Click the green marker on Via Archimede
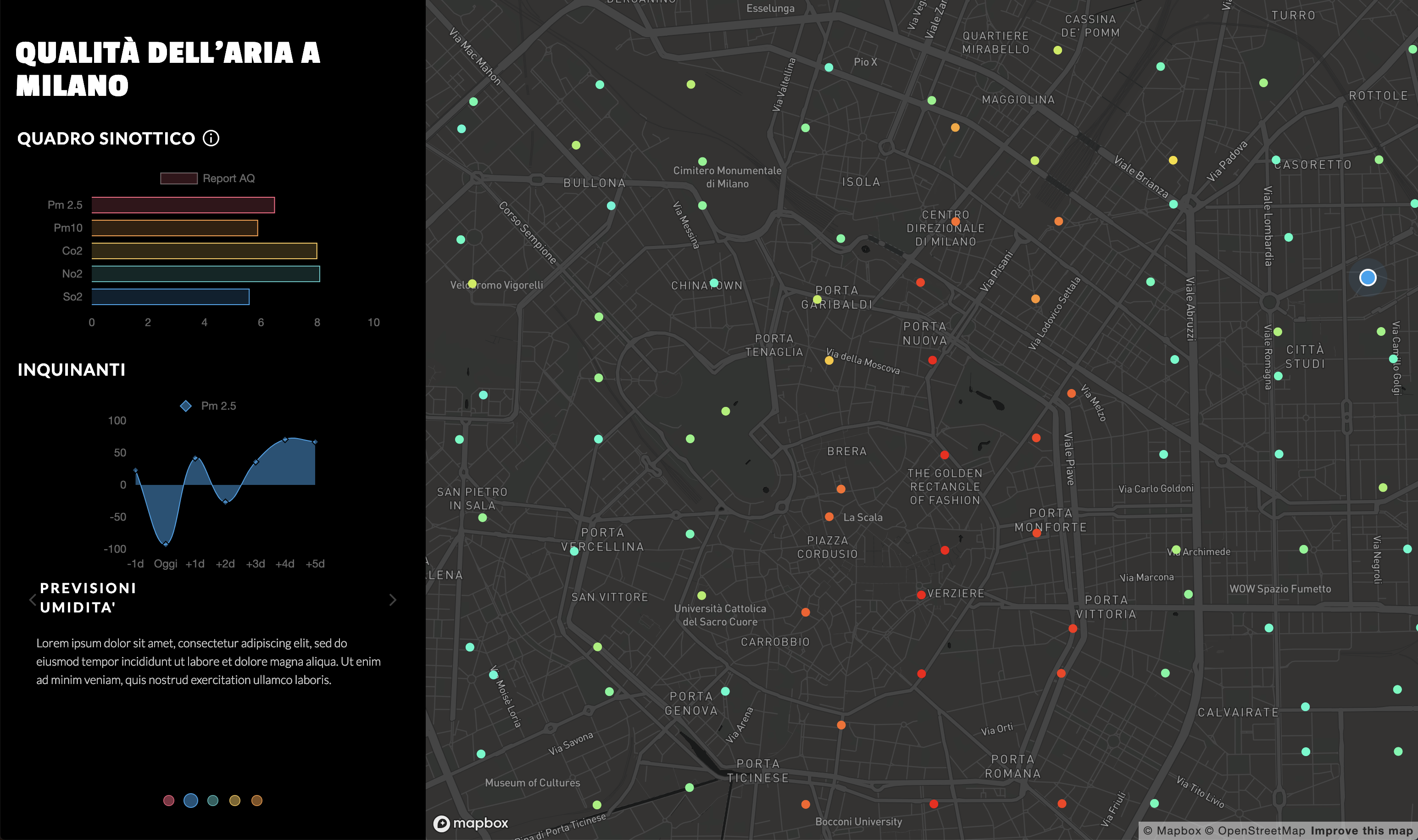Image resolution: width=1418 pixels, height=840 pixels. [x=1176, y=550]
